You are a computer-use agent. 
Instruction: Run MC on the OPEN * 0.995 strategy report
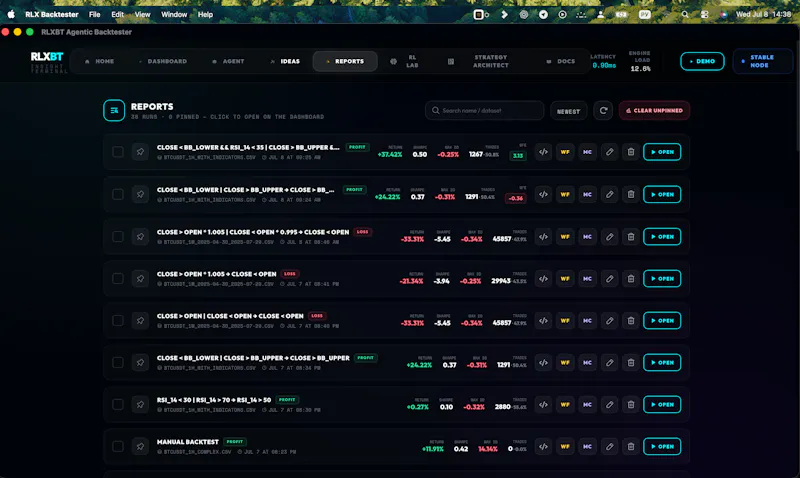tap(587, 237)
